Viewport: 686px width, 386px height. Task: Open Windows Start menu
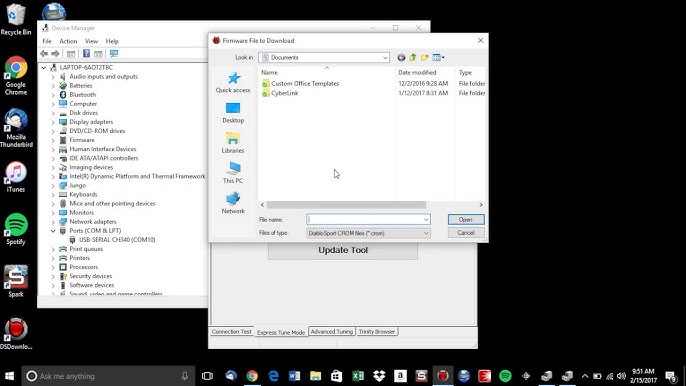10,376
